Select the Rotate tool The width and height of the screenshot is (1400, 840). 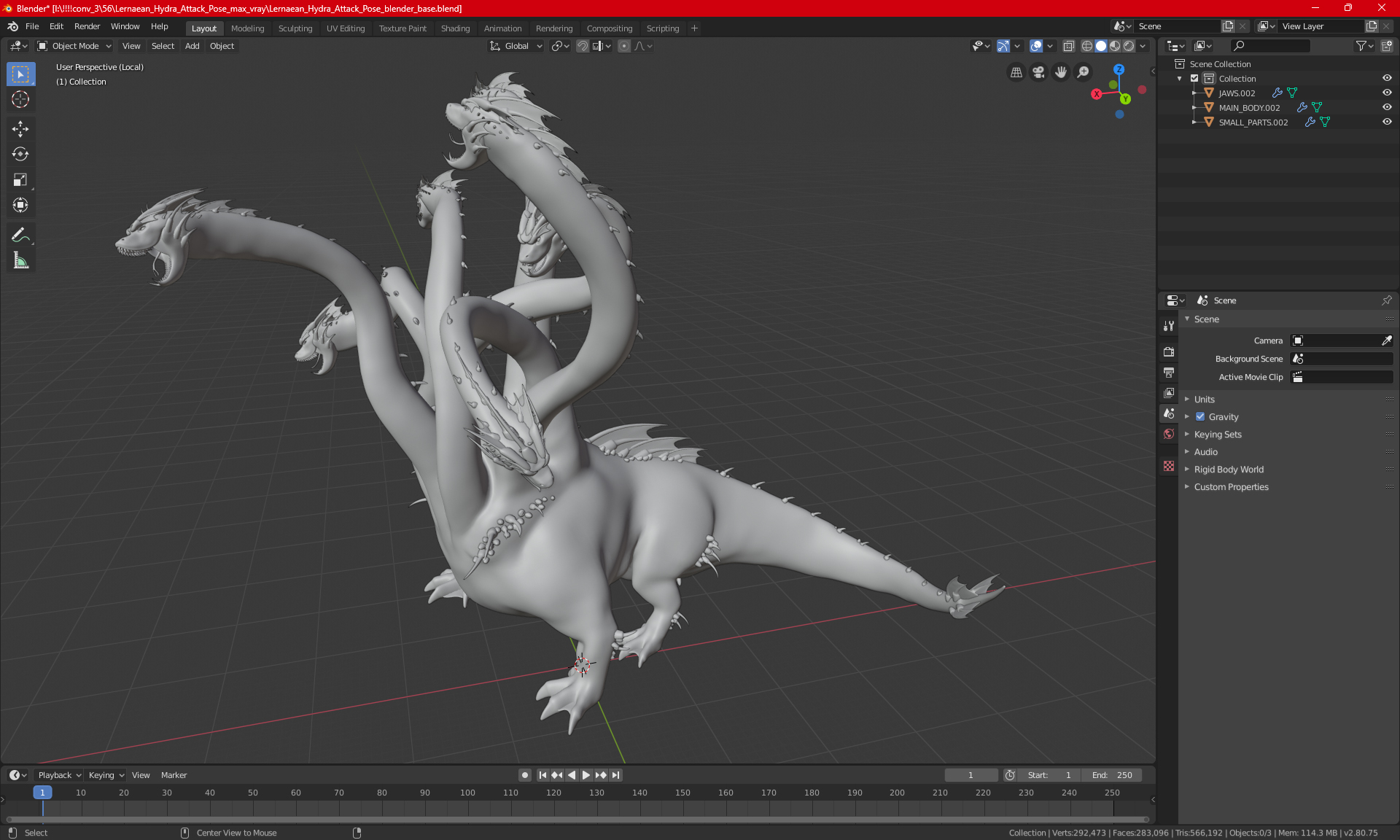click(20, 154)
